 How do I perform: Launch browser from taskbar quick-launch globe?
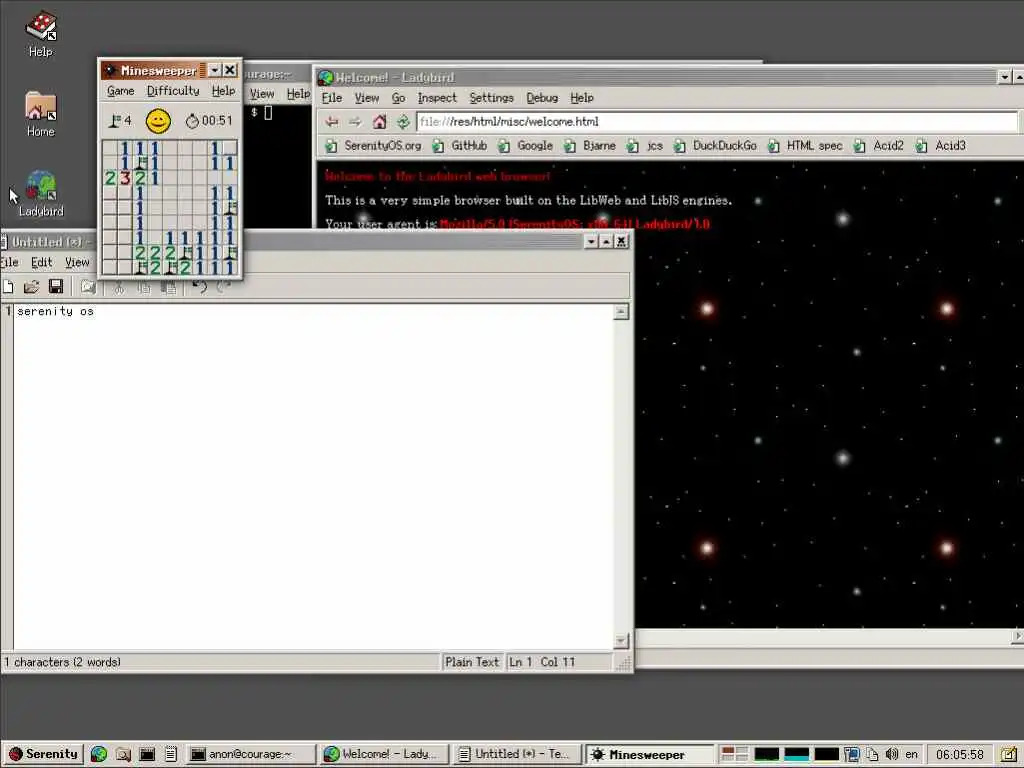tap(99, 754)
